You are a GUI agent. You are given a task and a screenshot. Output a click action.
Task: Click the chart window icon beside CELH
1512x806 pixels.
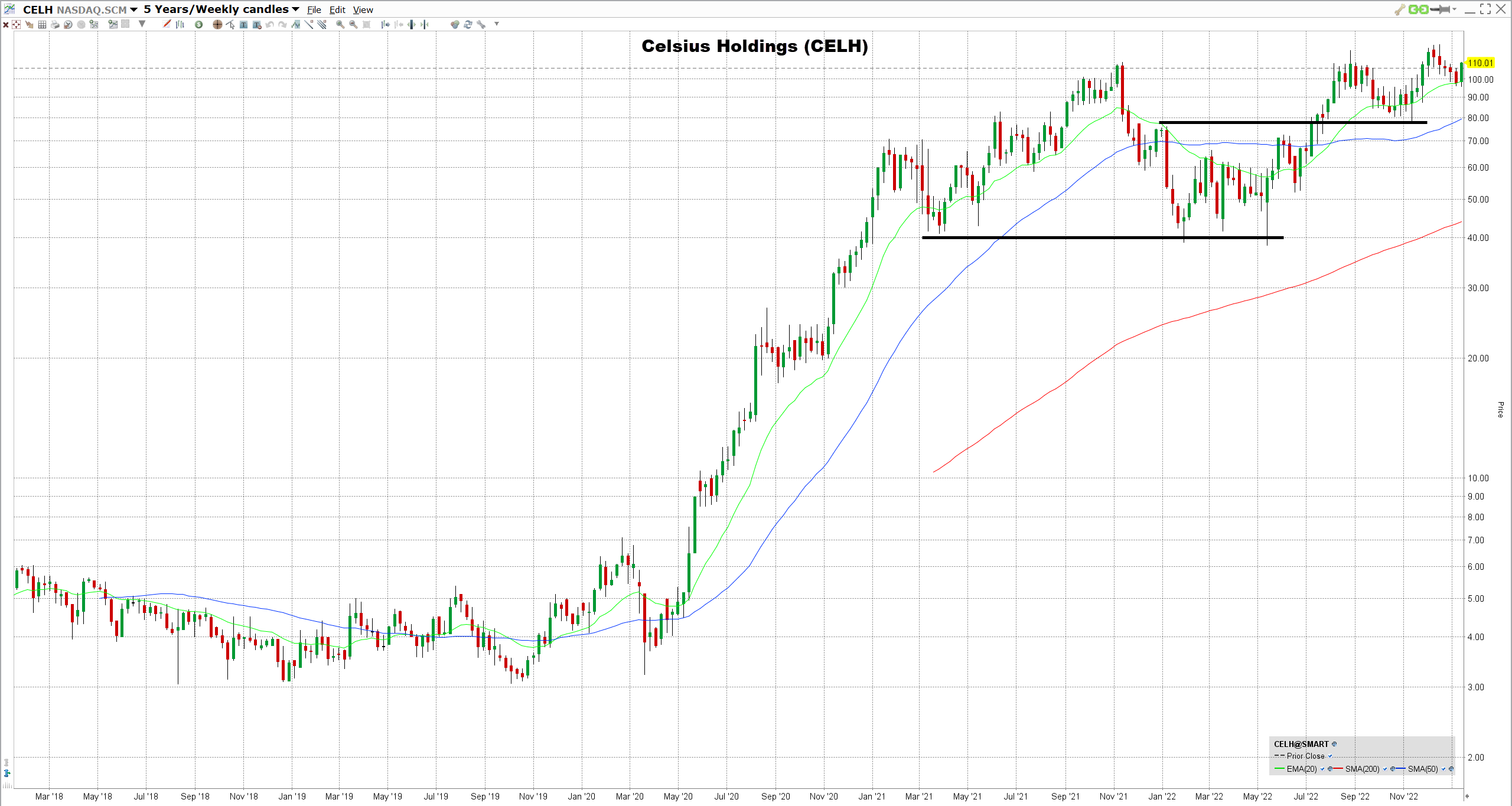click(x=9, y=9)
